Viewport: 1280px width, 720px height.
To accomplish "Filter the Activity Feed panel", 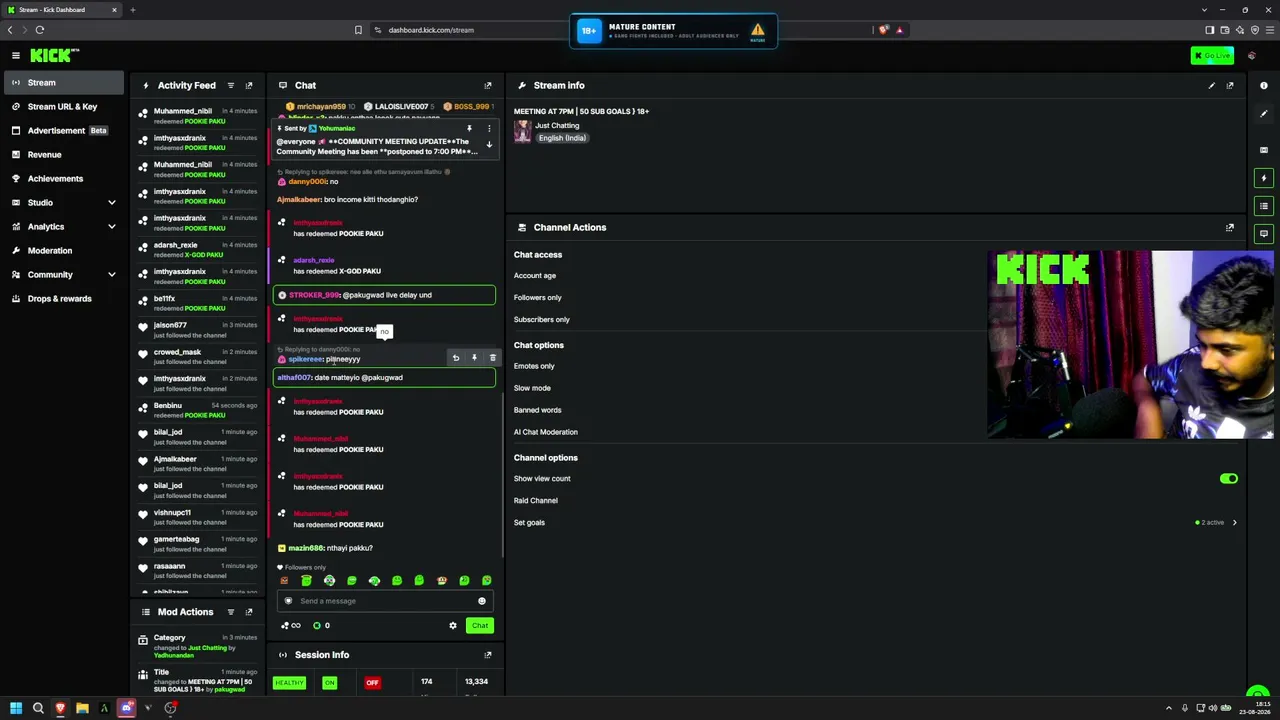I will tap(231, 86).
